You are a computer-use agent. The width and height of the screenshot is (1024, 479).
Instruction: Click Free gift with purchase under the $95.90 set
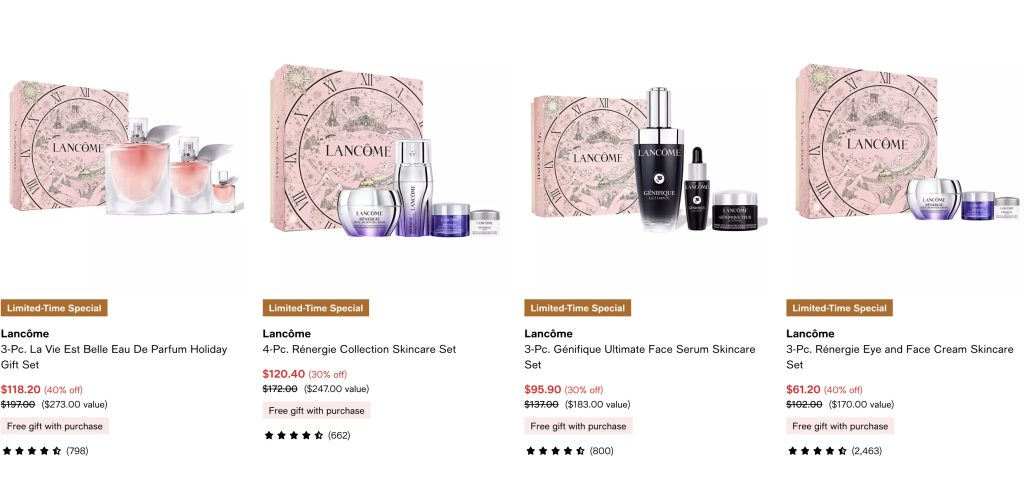pyautogui.click(x=579, y=426)
